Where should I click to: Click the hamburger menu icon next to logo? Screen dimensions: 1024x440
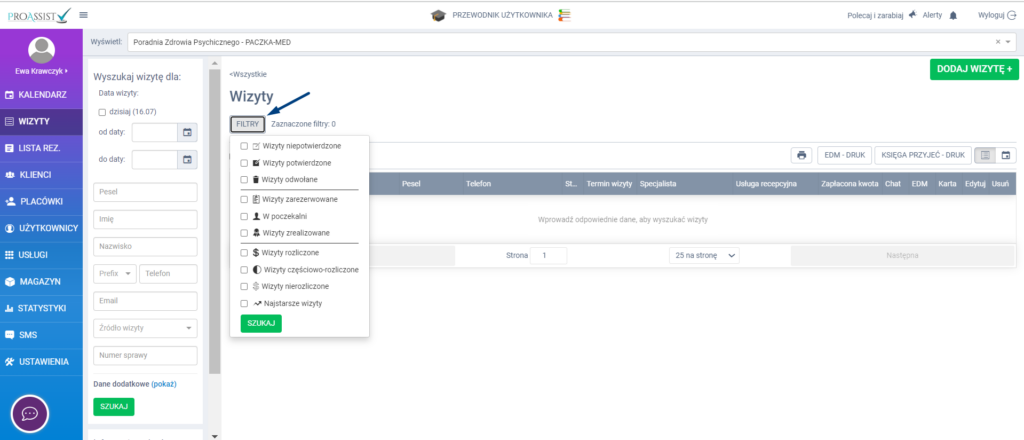(x=83, y=15)
